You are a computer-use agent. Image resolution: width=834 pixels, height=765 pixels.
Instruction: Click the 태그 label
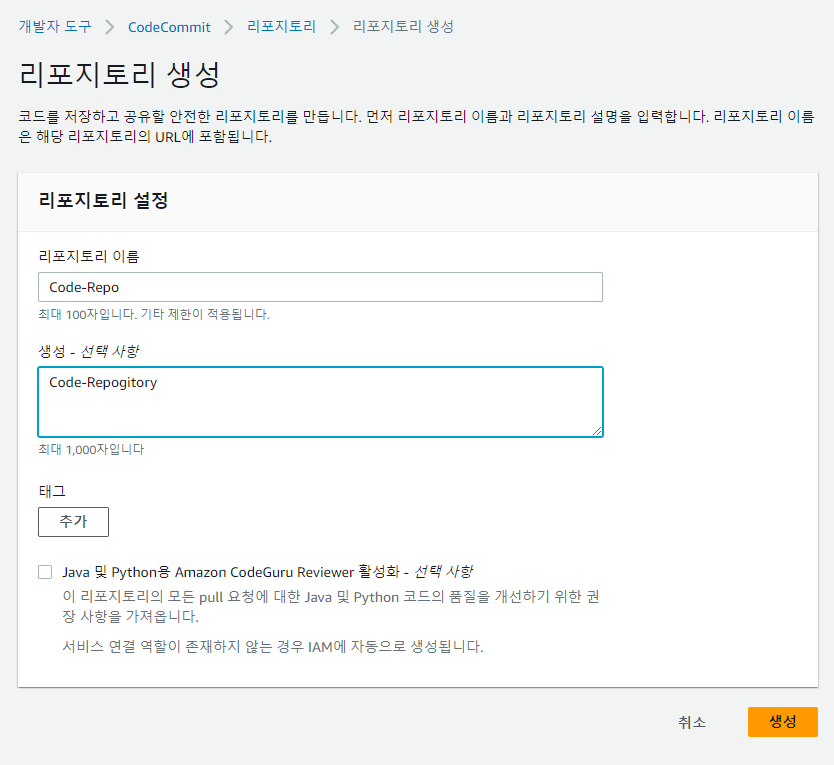coord(52,491)
